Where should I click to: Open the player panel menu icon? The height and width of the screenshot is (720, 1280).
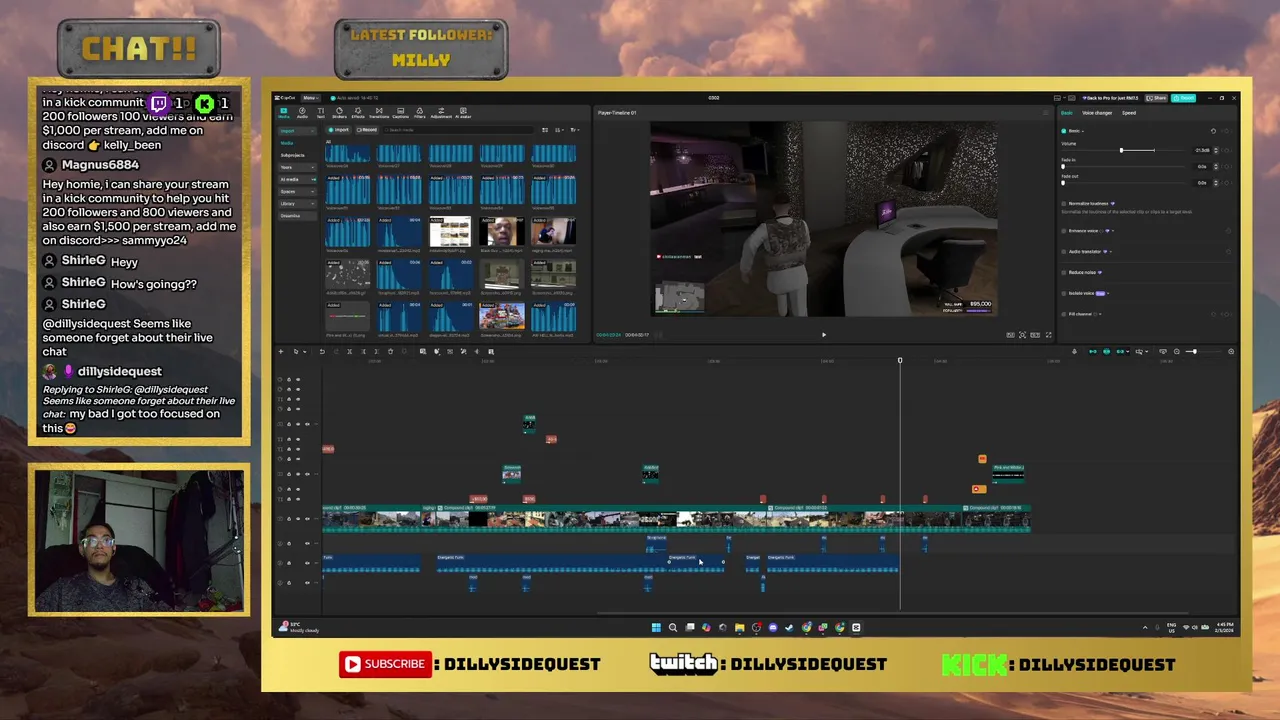click(1046, 113)
